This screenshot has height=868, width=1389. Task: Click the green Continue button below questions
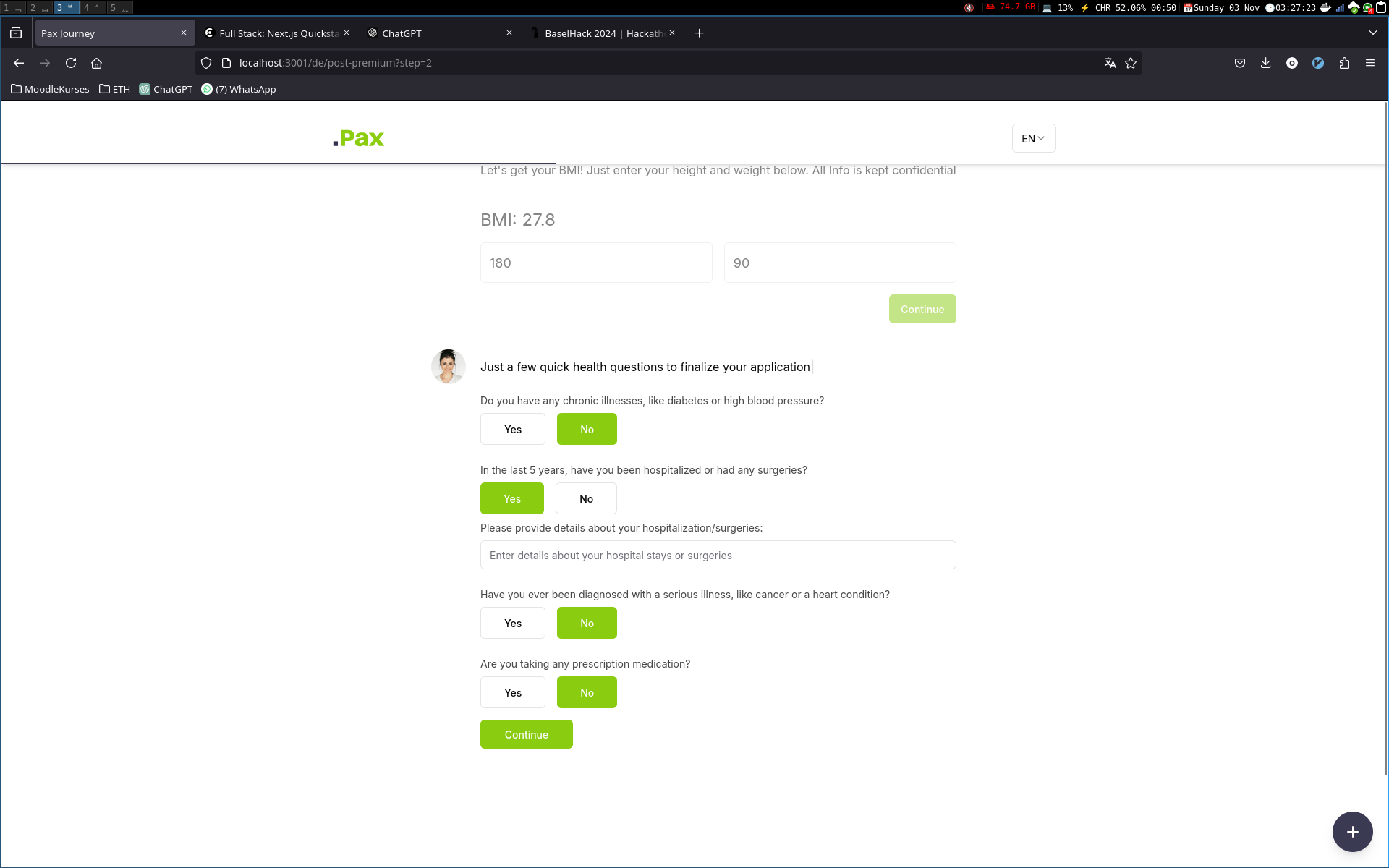[526, 734]
